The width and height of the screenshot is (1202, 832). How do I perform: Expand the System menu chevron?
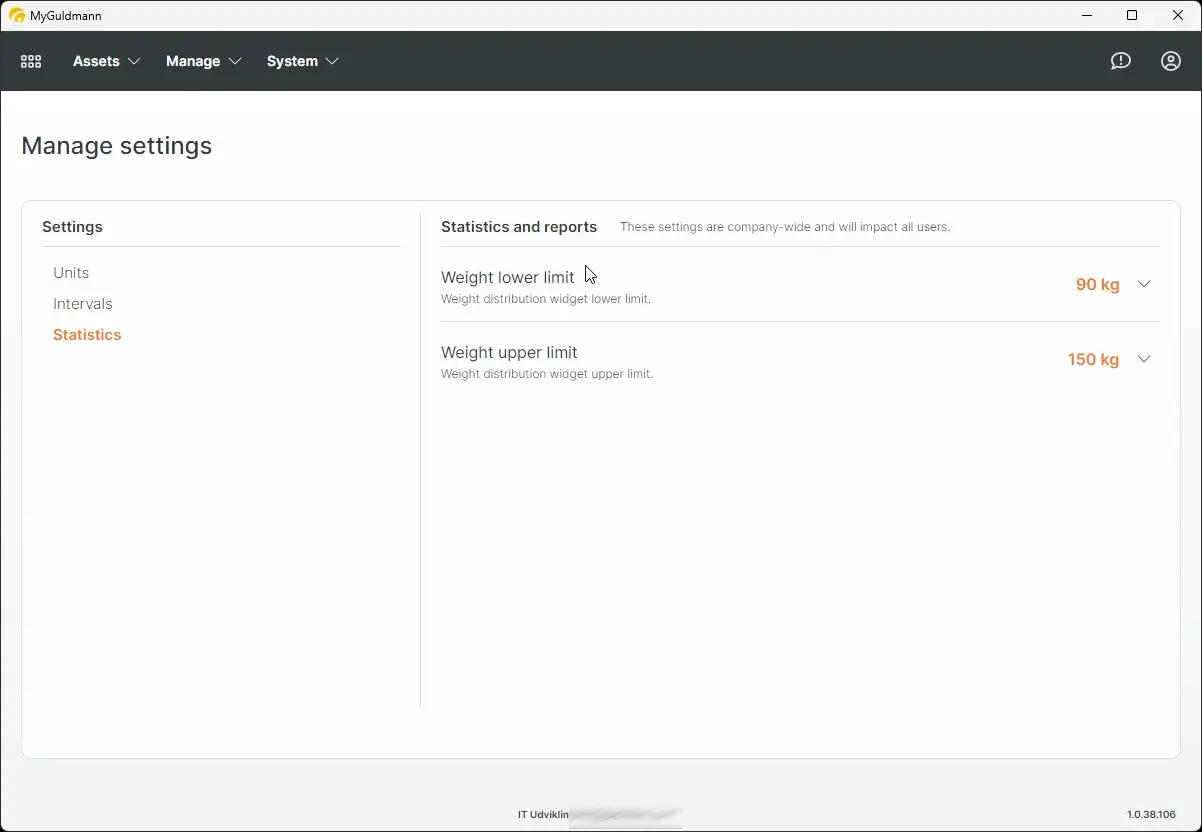pyautogui.click(x=333, y=61)
